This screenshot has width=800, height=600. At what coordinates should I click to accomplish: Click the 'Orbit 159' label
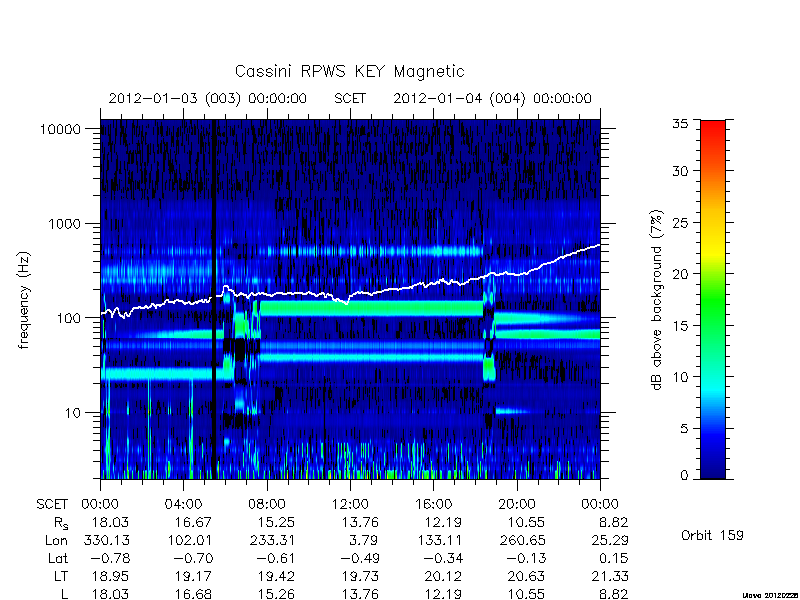coord(712,535)
